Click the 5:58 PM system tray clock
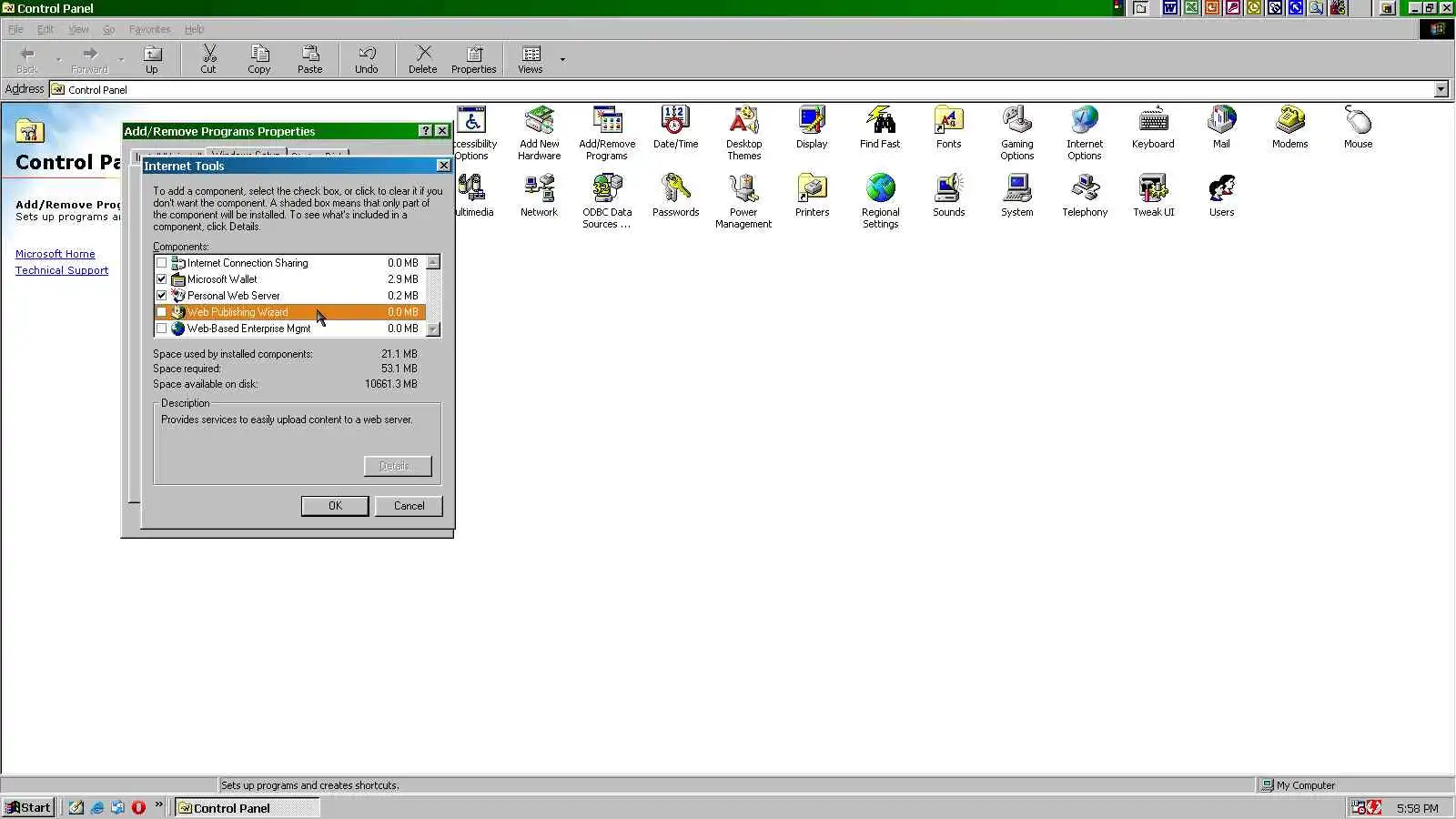Screen dimensions: 1456x819 [1418, 808]
